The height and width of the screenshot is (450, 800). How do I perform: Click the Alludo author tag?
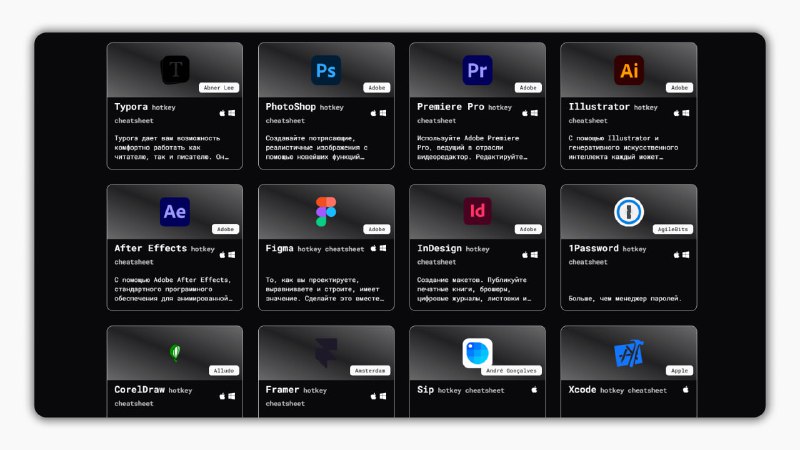coord(223,370)
